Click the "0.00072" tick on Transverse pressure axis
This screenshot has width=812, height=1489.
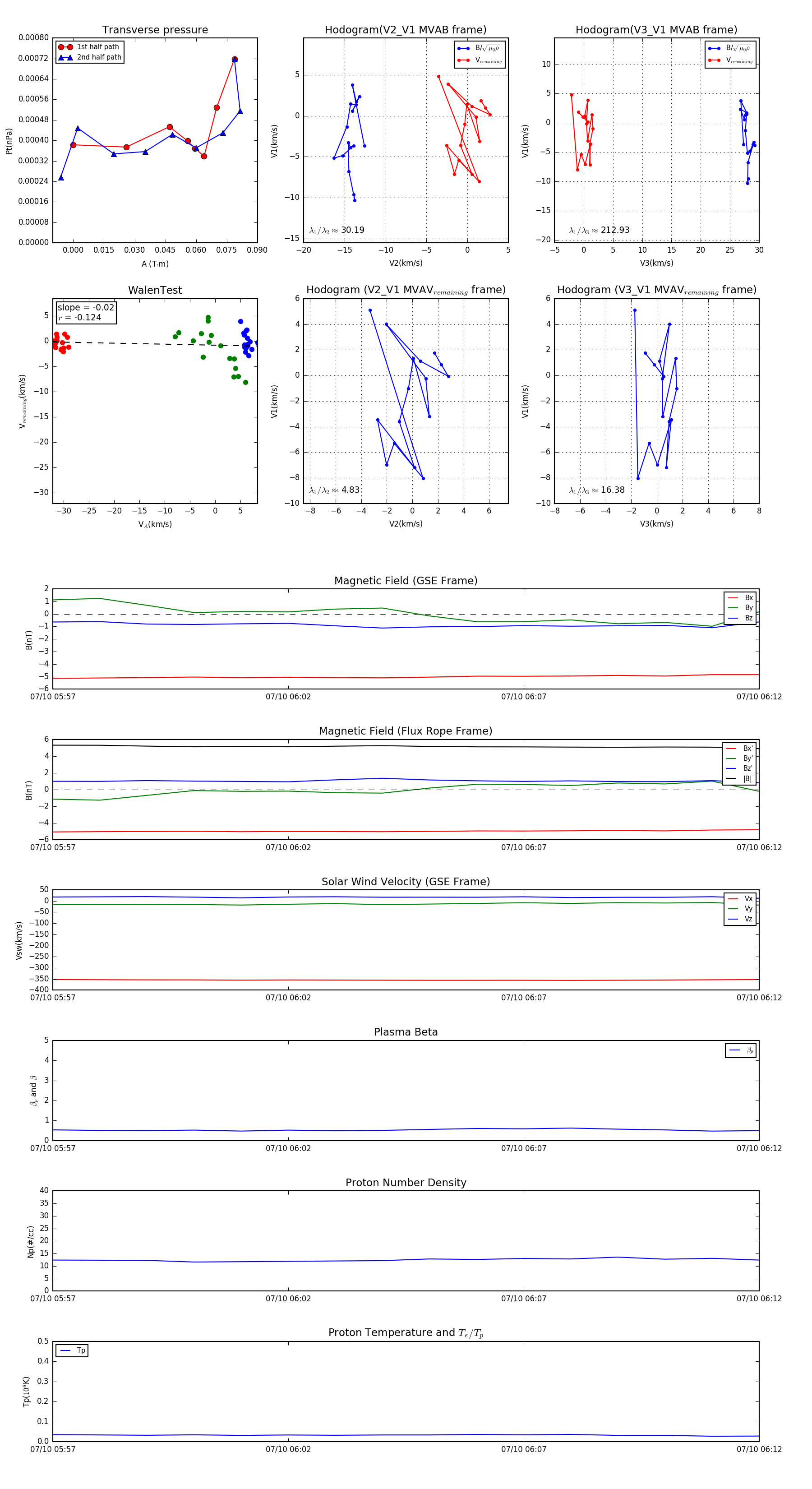[x=33, y=58]
